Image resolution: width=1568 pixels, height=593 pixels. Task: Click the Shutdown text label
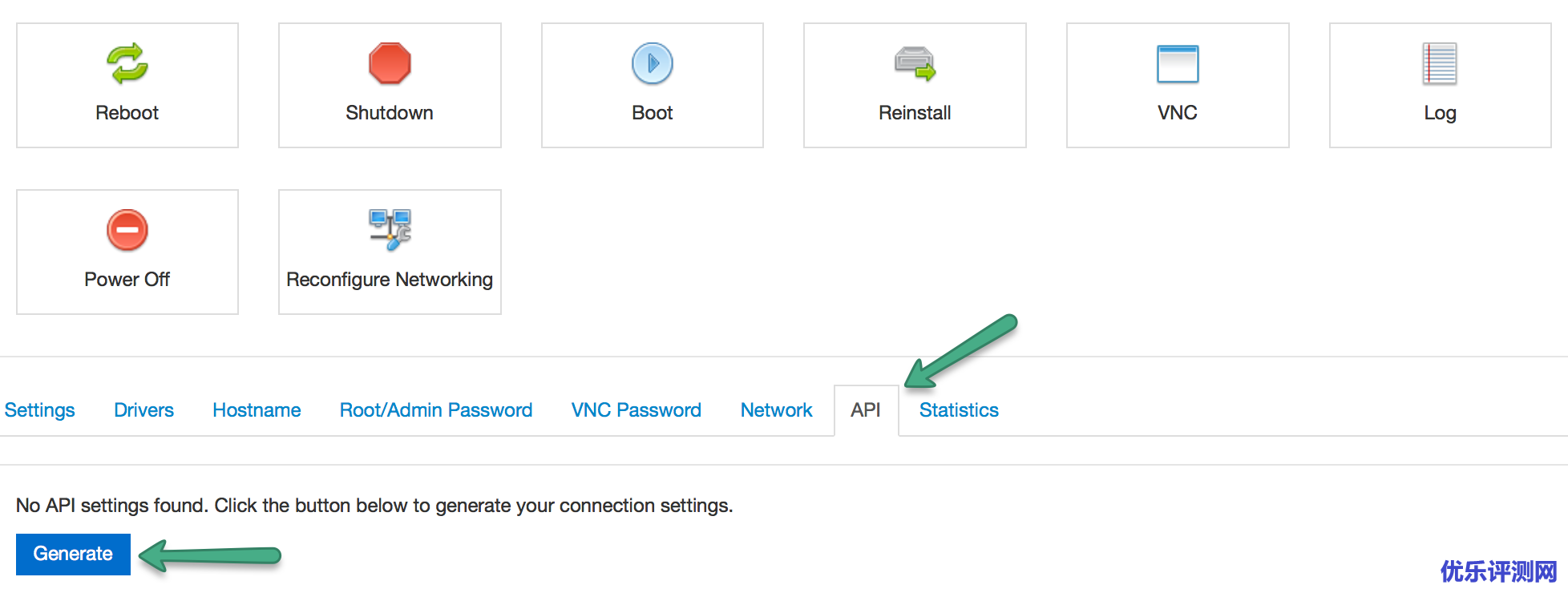[390, 113]
